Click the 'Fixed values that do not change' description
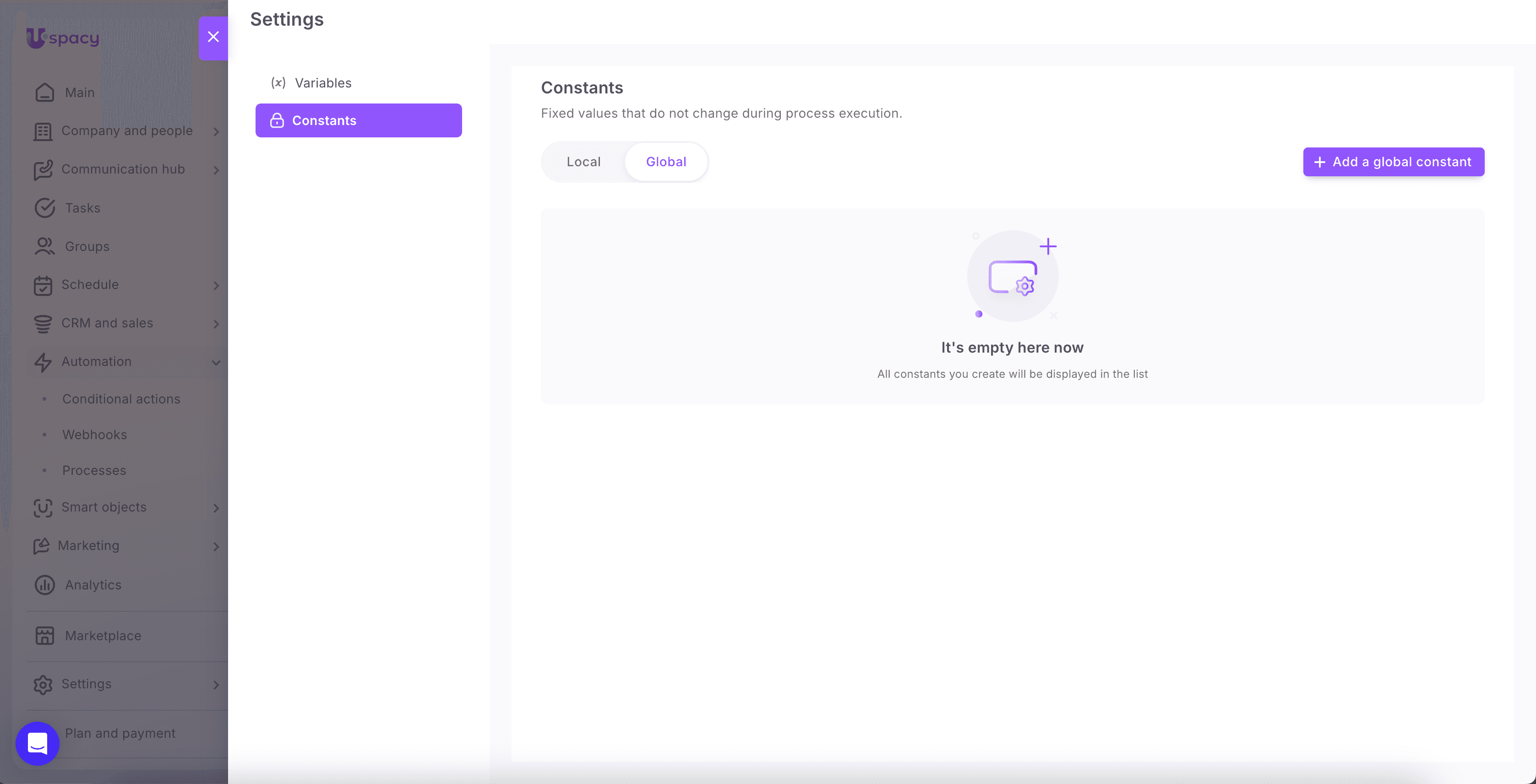The width and height of the screenshot is (1536, 784). click(721, 113)
